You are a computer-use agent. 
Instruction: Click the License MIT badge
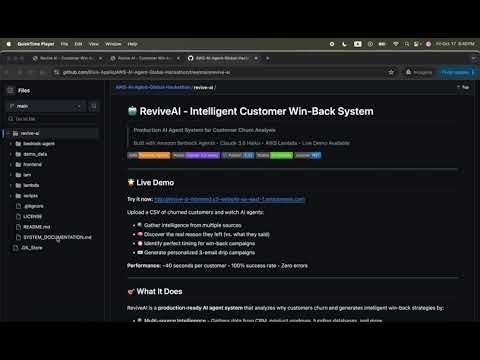click(x=308, y=155)
